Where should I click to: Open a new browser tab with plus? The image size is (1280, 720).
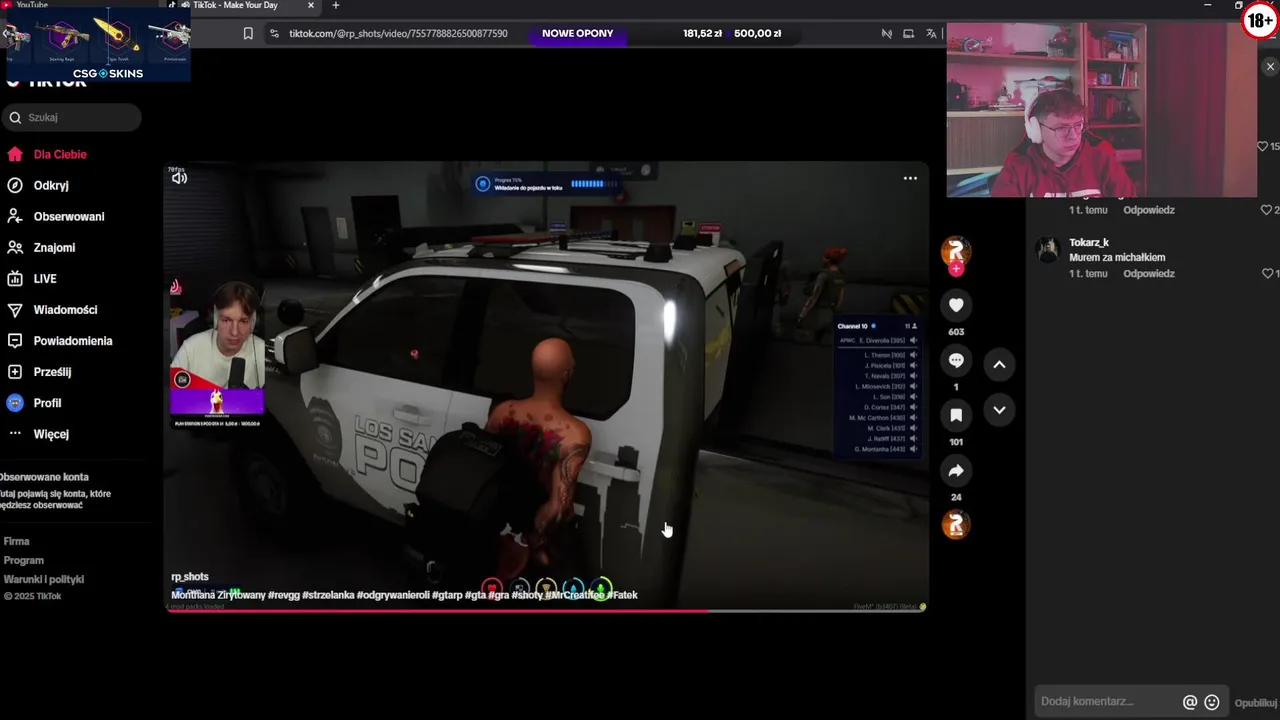(x=335, y=5)
